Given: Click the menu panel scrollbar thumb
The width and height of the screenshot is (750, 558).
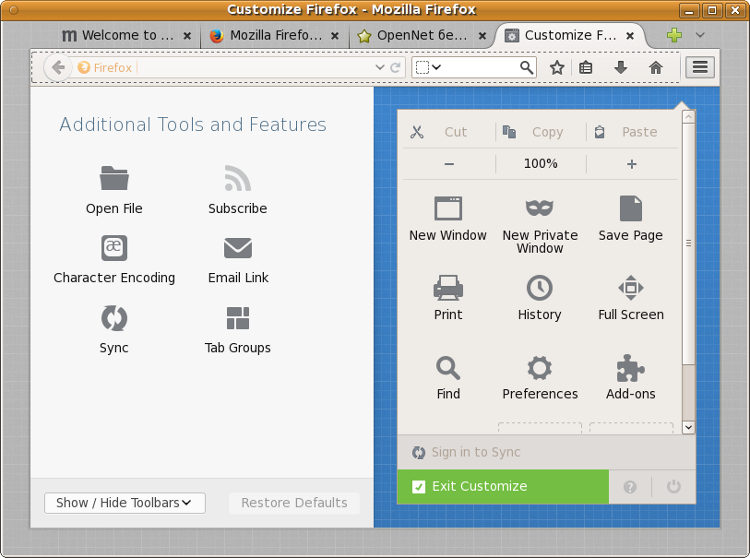Looking at the screenshot, I should [688, 243].
